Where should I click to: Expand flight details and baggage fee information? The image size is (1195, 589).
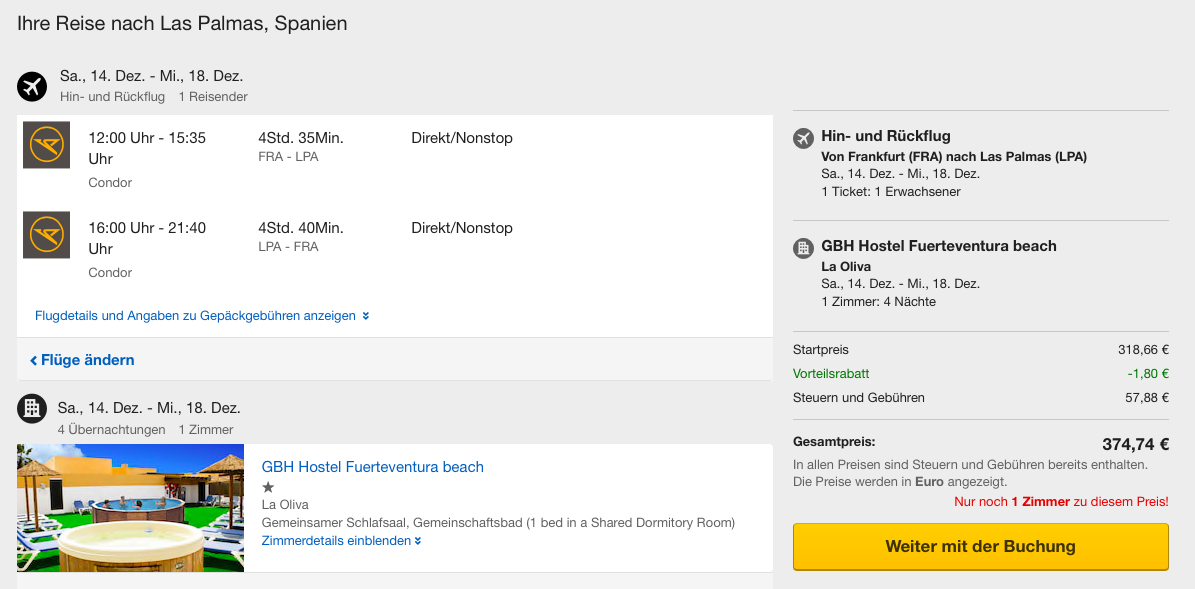pyautogui.click(x=202, y=316)
